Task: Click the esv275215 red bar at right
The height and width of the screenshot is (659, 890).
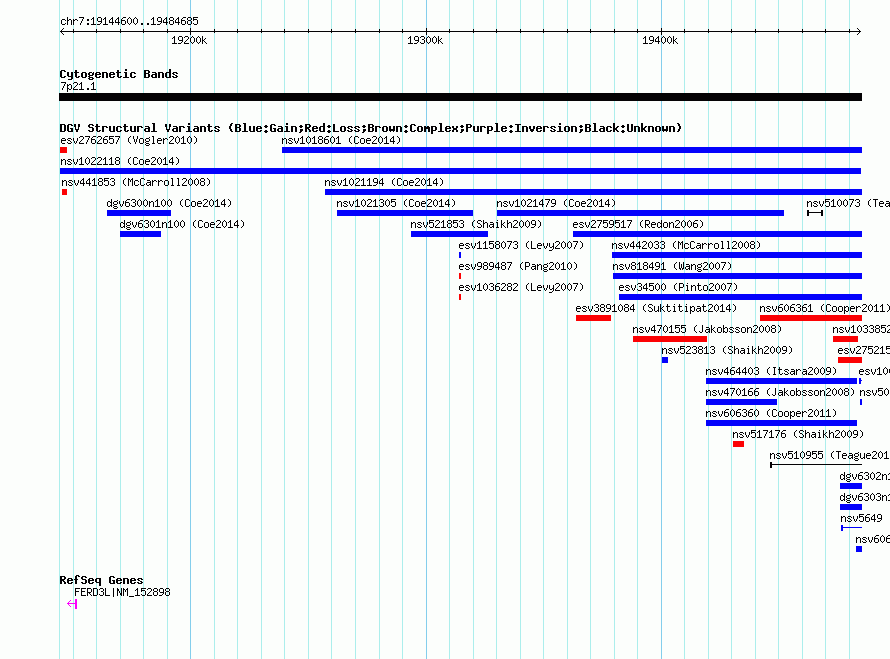Action: 850,360
